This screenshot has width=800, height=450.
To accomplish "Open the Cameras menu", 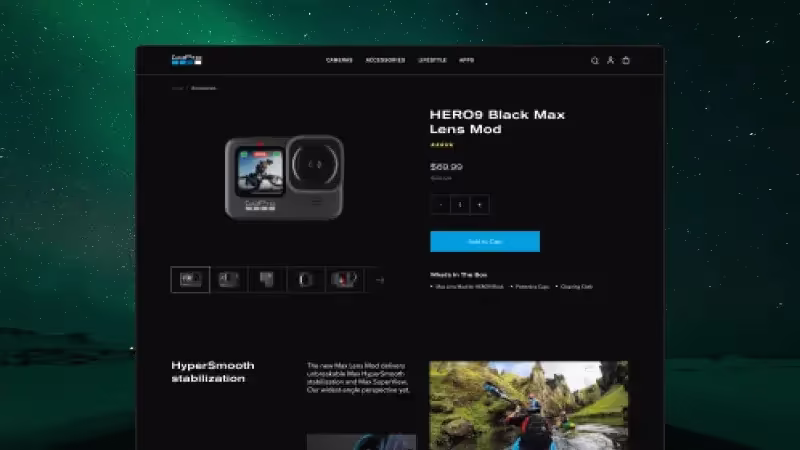I will pyautogui.click(x=339, y=60).
